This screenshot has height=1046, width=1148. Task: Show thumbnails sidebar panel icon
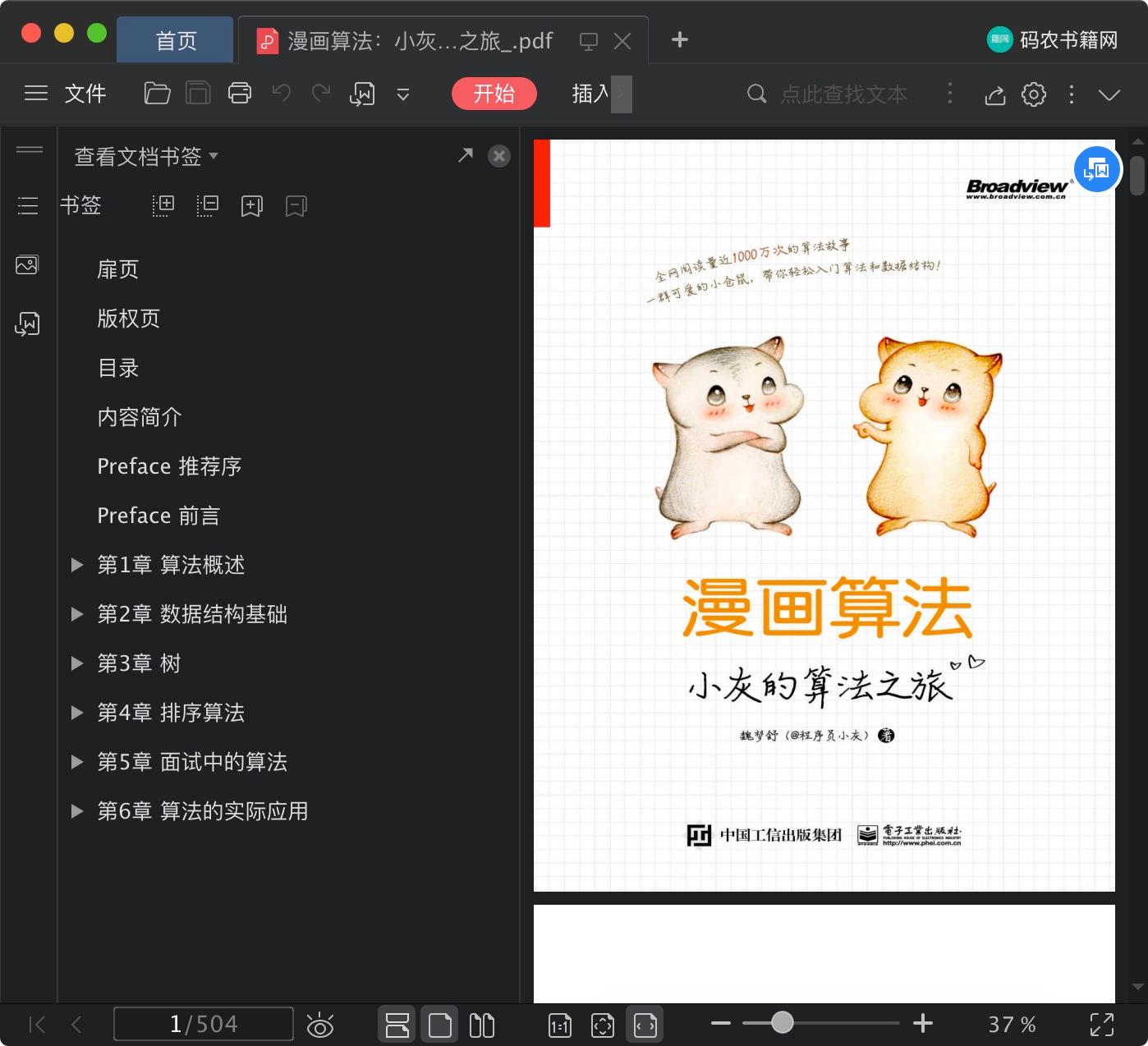[27, 264]
